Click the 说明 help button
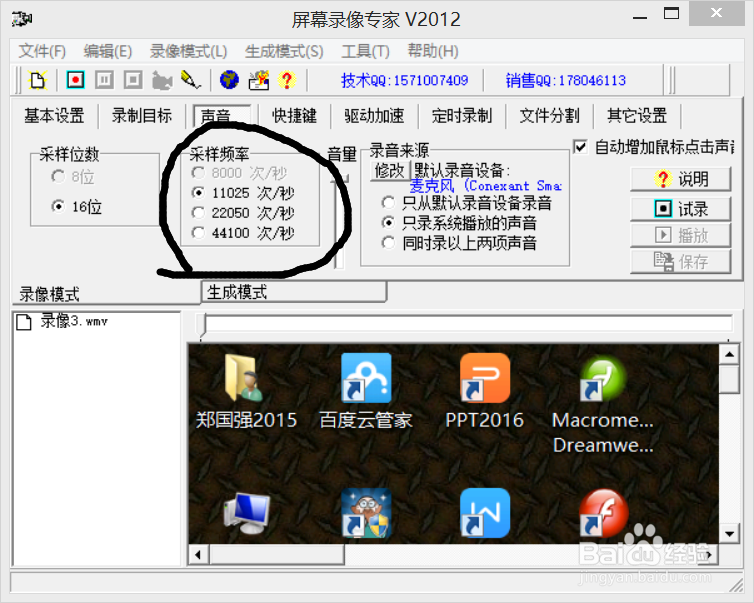This screenshot has height=603, width=754. point(681,179)
